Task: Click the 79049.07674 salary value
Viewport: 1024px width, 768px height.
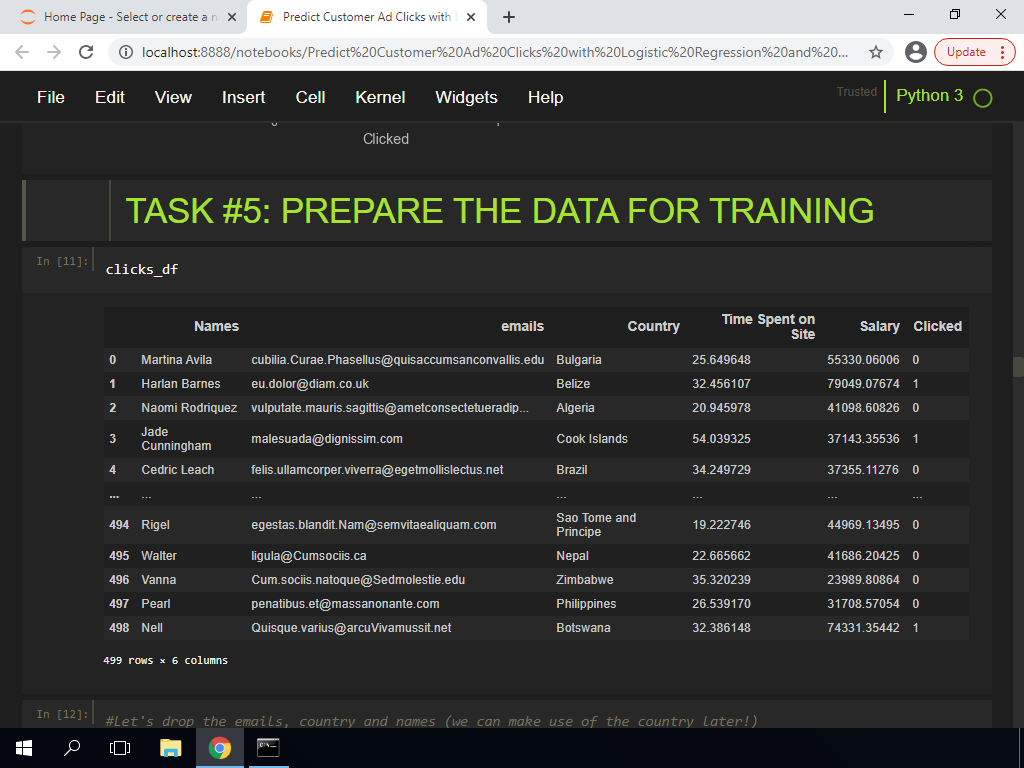Action: 863,384
